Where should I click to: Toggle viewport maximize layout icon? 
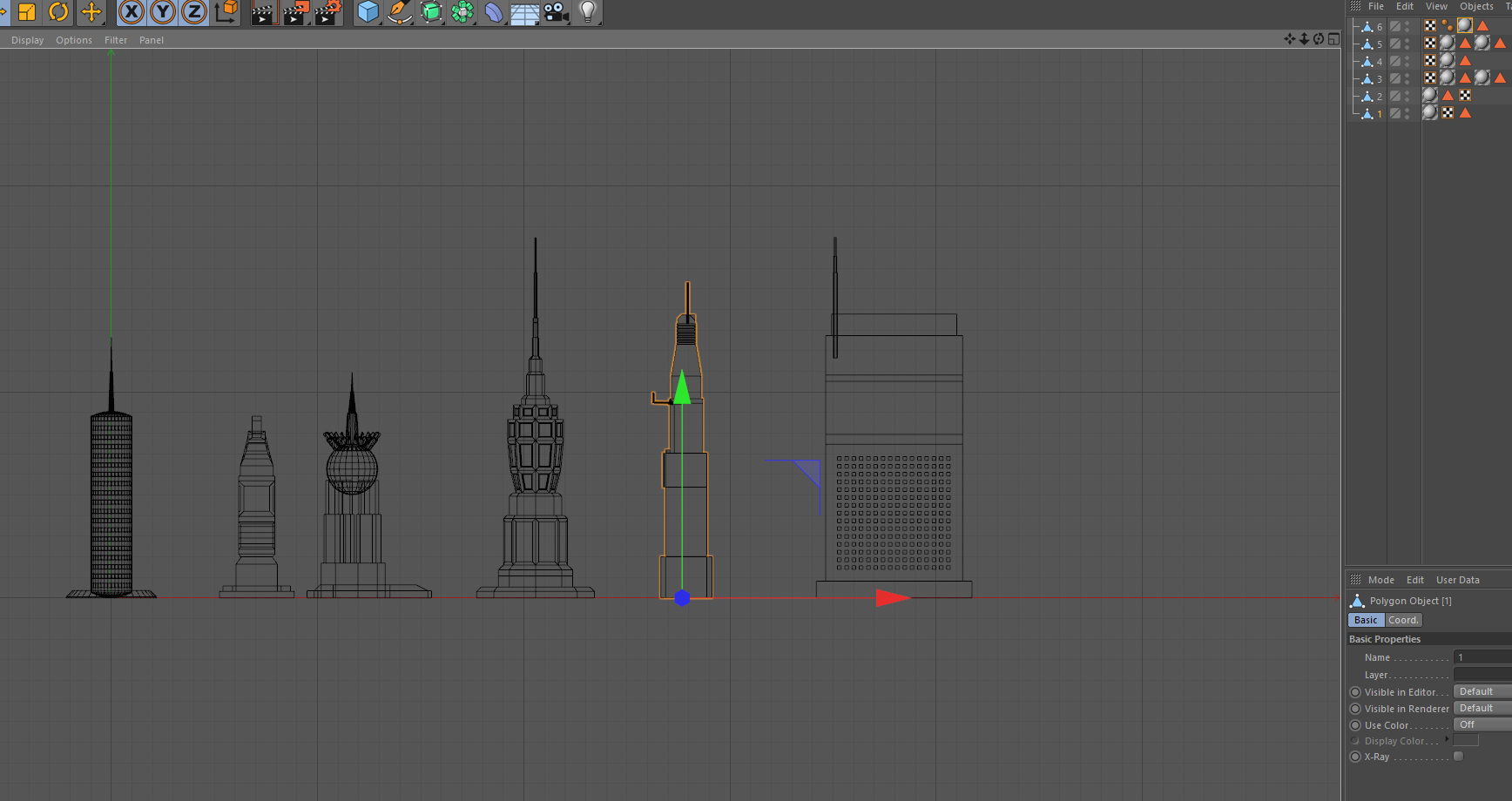tap(1333, 38)
